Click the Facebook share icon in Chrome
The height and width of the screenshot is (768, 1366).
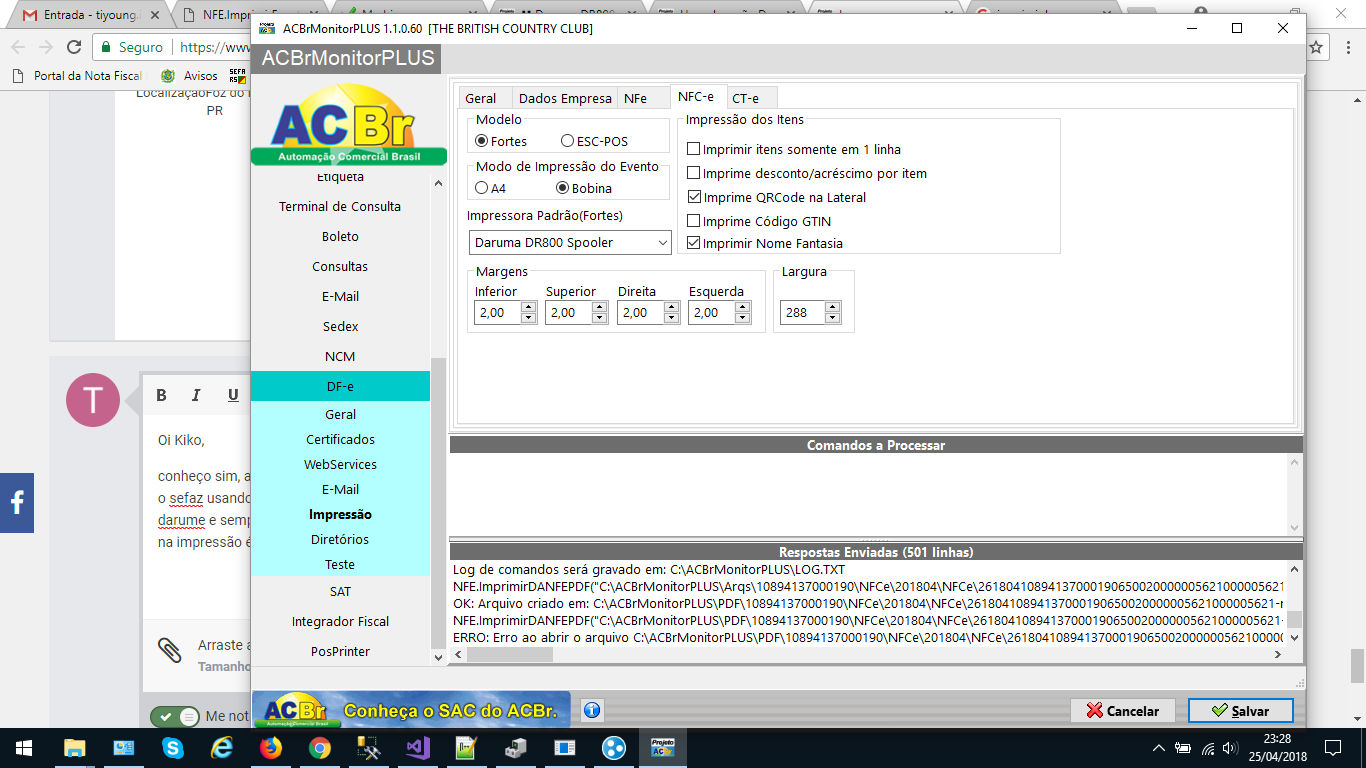17,503
